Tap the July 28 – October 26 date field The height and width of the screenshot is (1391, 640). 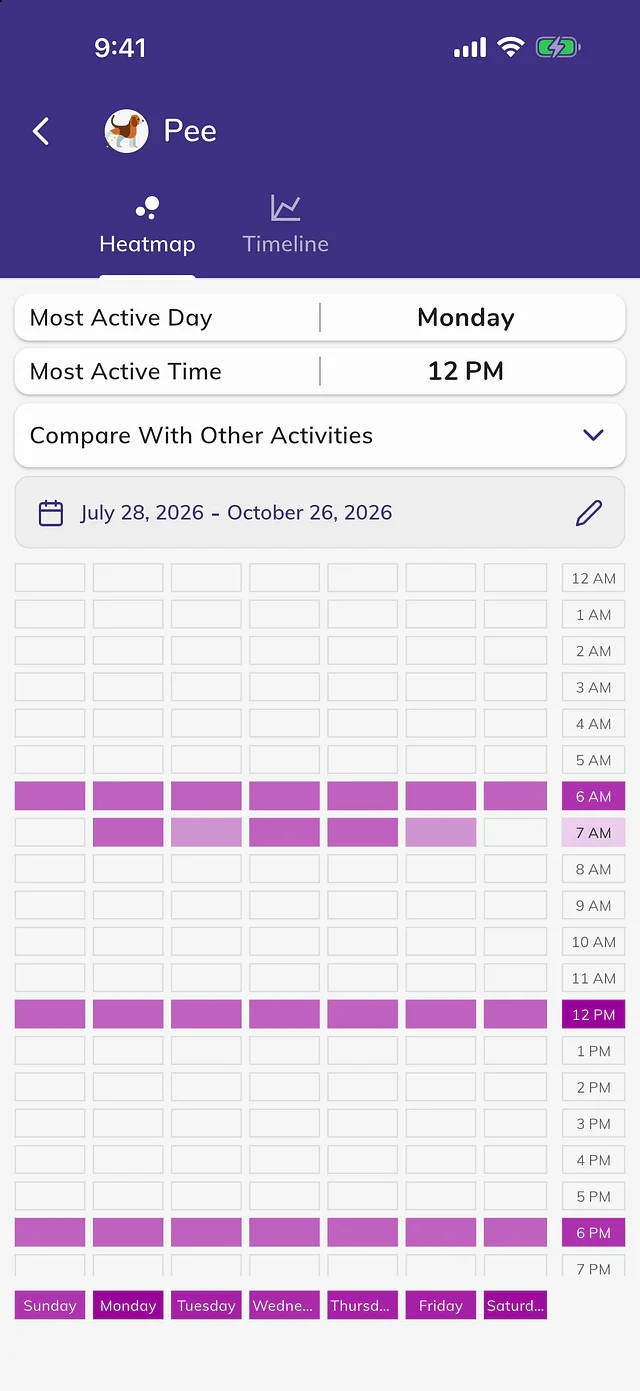[320, 513]
